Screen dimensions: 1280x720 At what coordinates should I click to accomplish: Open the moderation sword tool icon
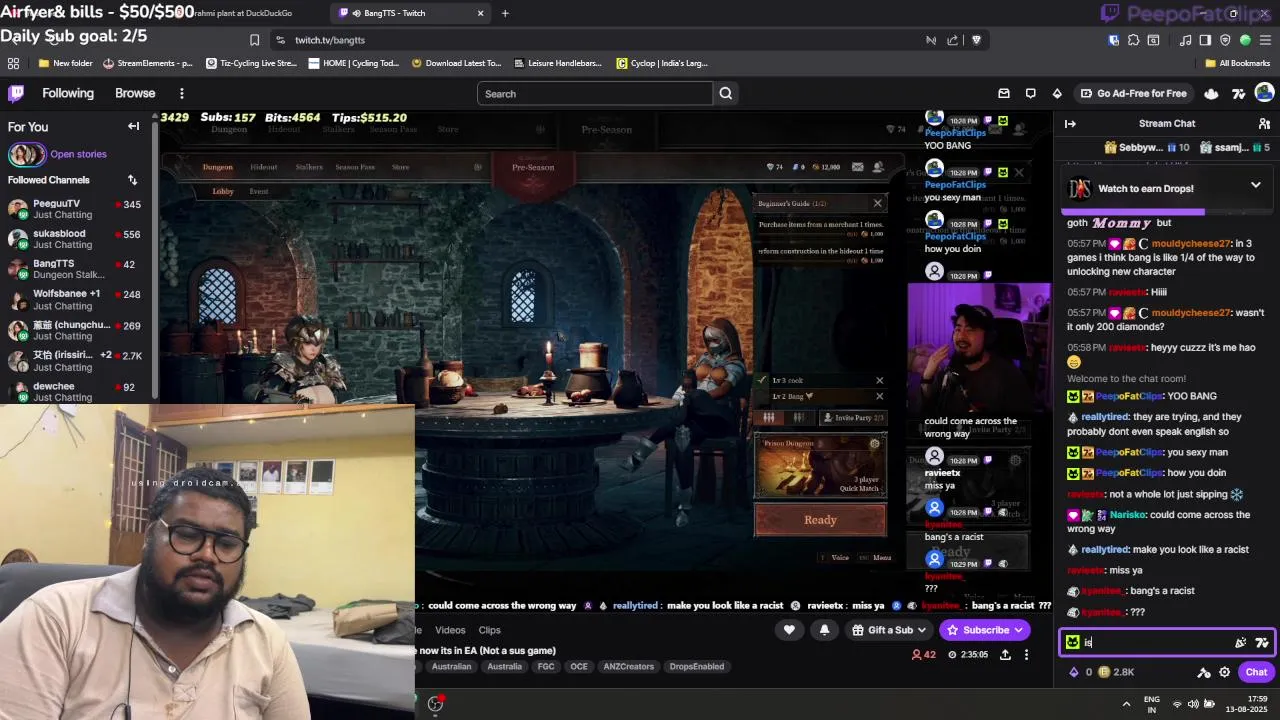(x=1204, y=672)
